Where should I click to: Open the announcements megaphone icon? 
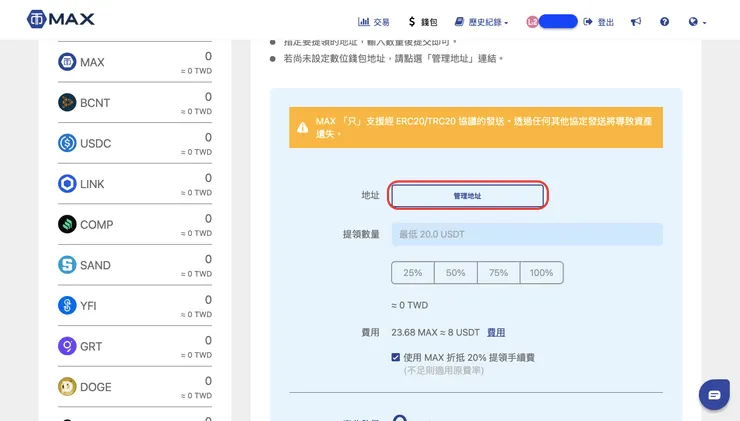coord(636,22)
